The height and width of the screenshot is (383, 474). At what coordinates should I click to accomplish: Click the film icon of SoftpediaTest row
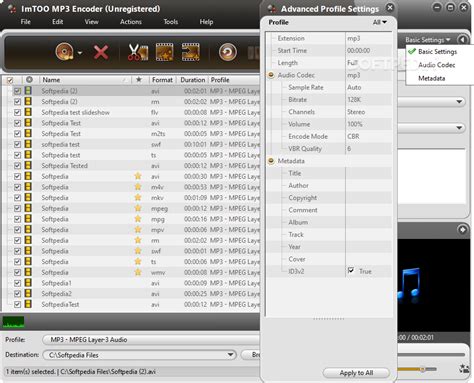tap(28, 304)
